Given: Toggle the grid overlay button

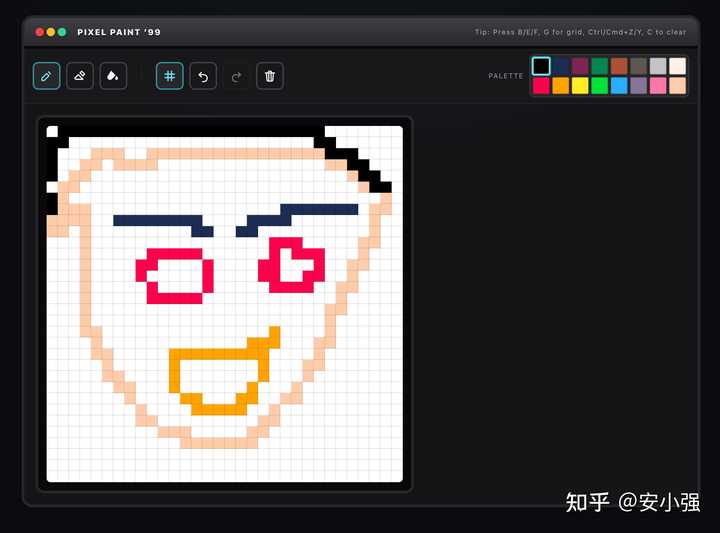Looking at the screenshot, I should (170, 76).
